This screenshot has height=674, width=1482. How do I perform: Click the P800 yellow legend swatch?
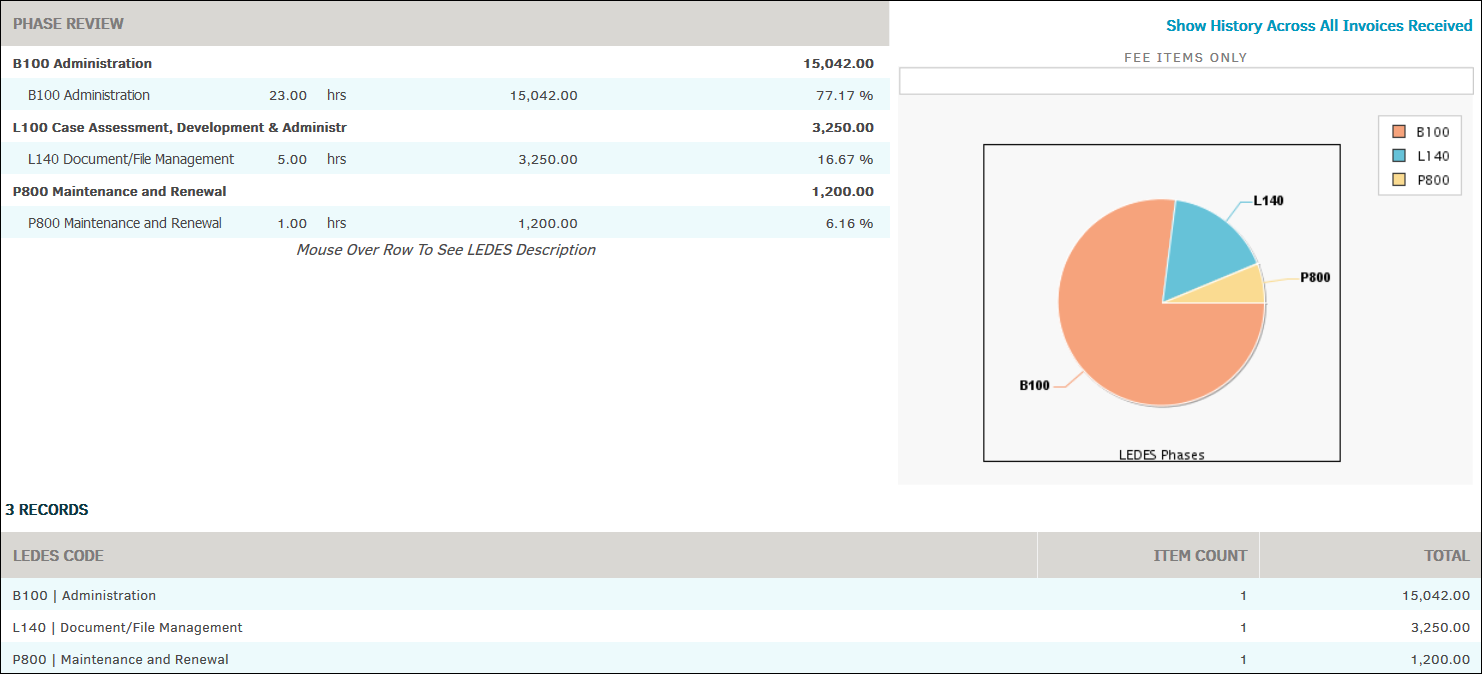[1398, 180]
